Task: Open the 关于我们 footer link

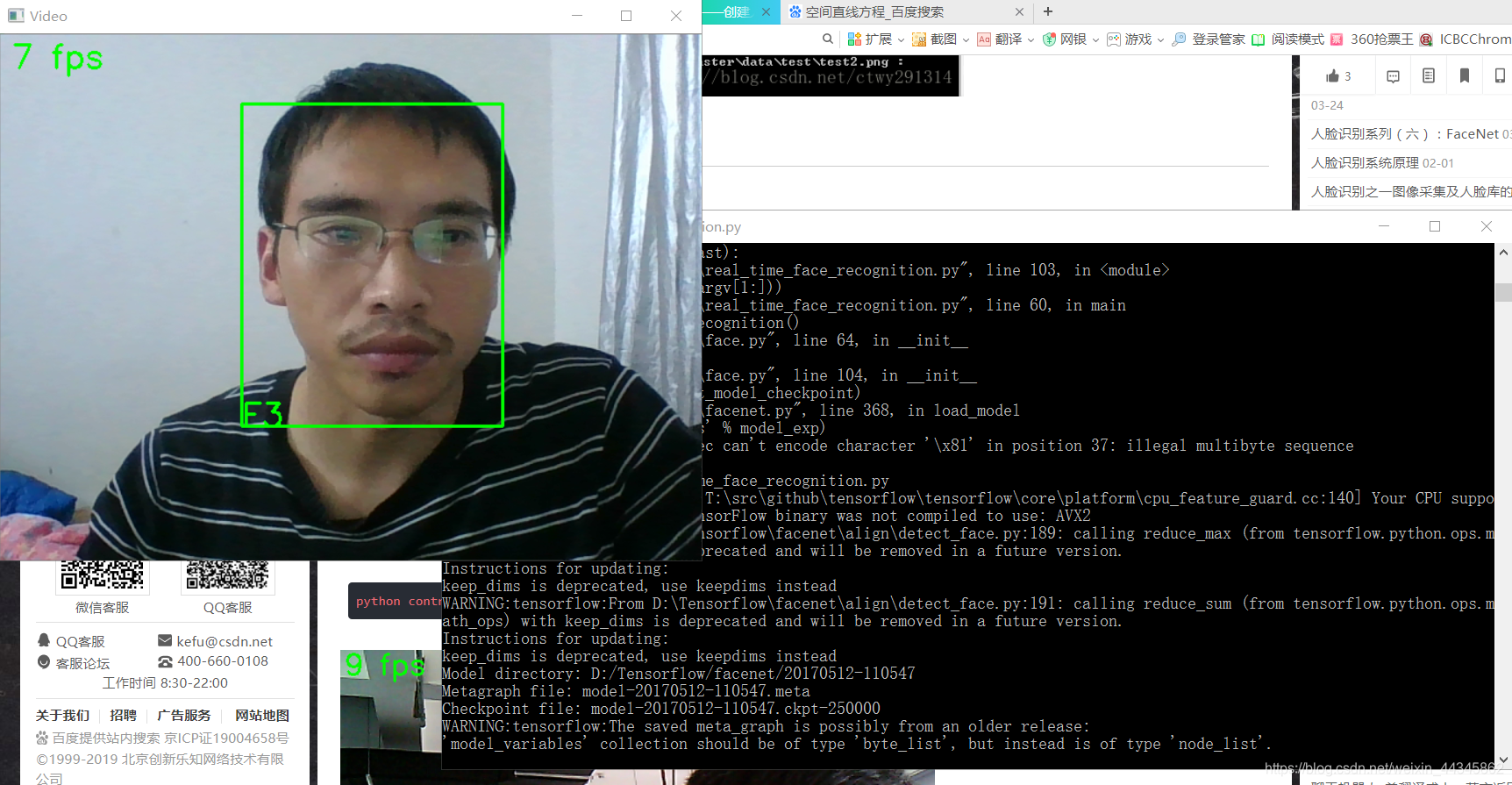Action: click(62, 715)
